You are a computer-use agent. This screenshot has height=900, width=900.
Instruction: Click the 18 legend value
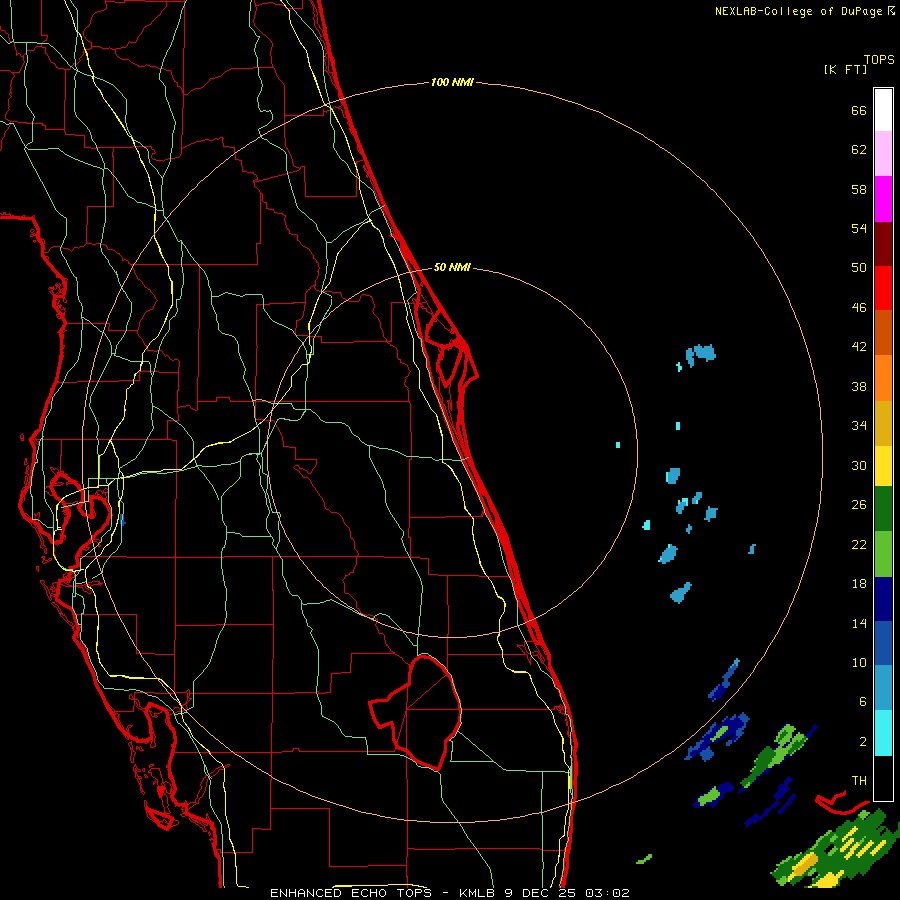(x=859, y=584)
